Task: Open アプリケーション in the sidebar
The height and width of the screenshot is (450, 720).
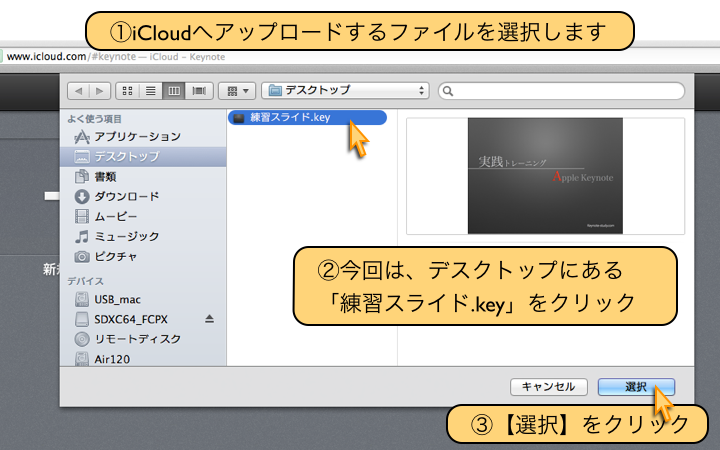Action: (137, 136)
